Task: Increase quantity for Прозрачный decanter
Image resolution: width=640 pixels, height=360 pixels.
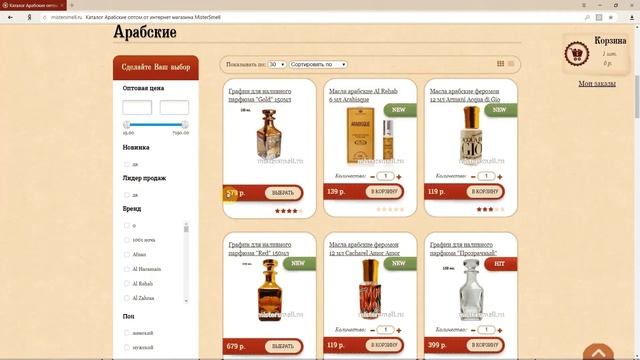Action: (x=500, y=330)
